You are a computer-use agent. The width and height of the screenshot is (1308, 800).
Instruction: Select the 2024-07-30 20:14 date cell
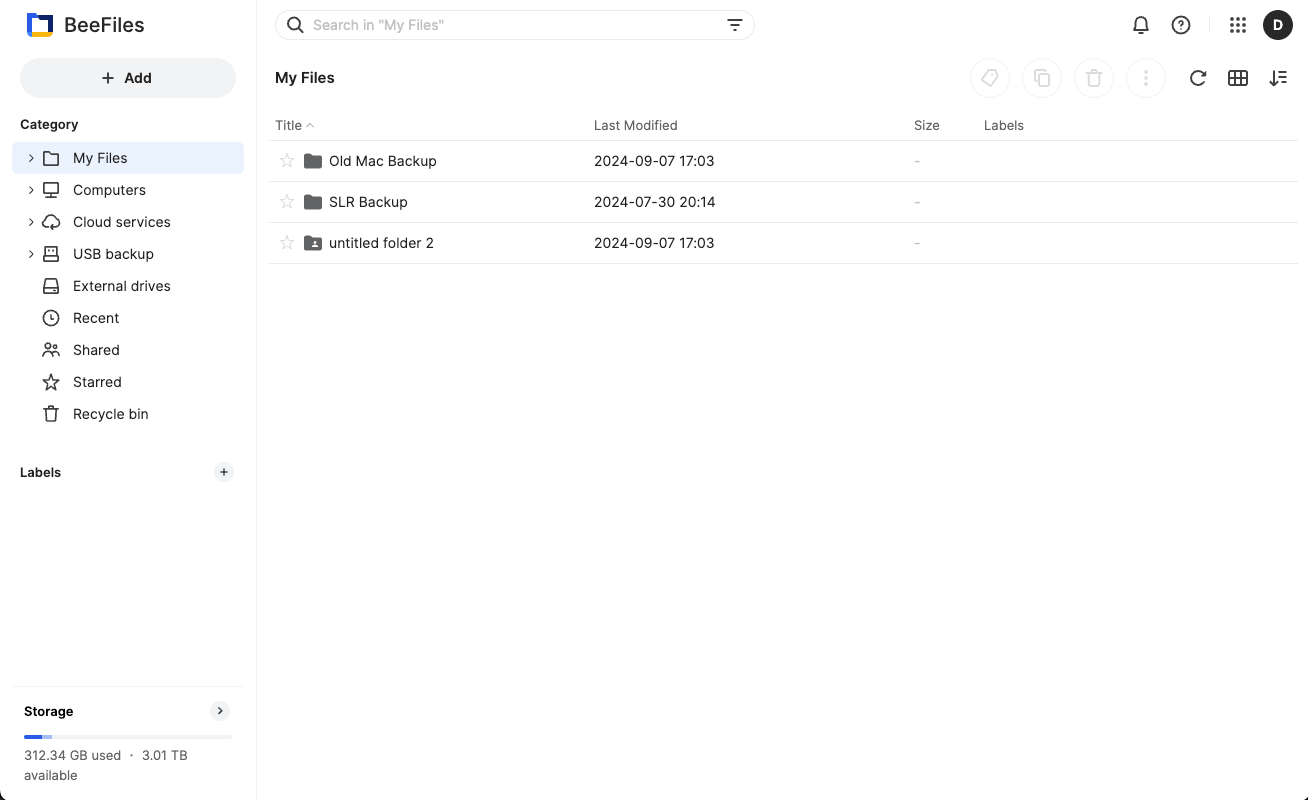(x=654, y=202)
